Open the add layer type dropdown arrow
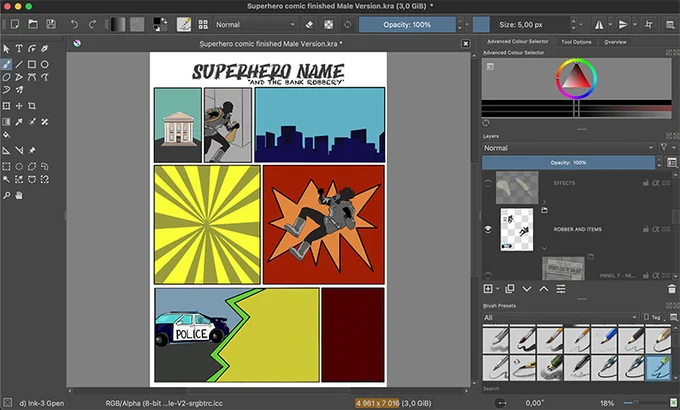This screenshot has width=680, height=410. (x=497, y=289)
